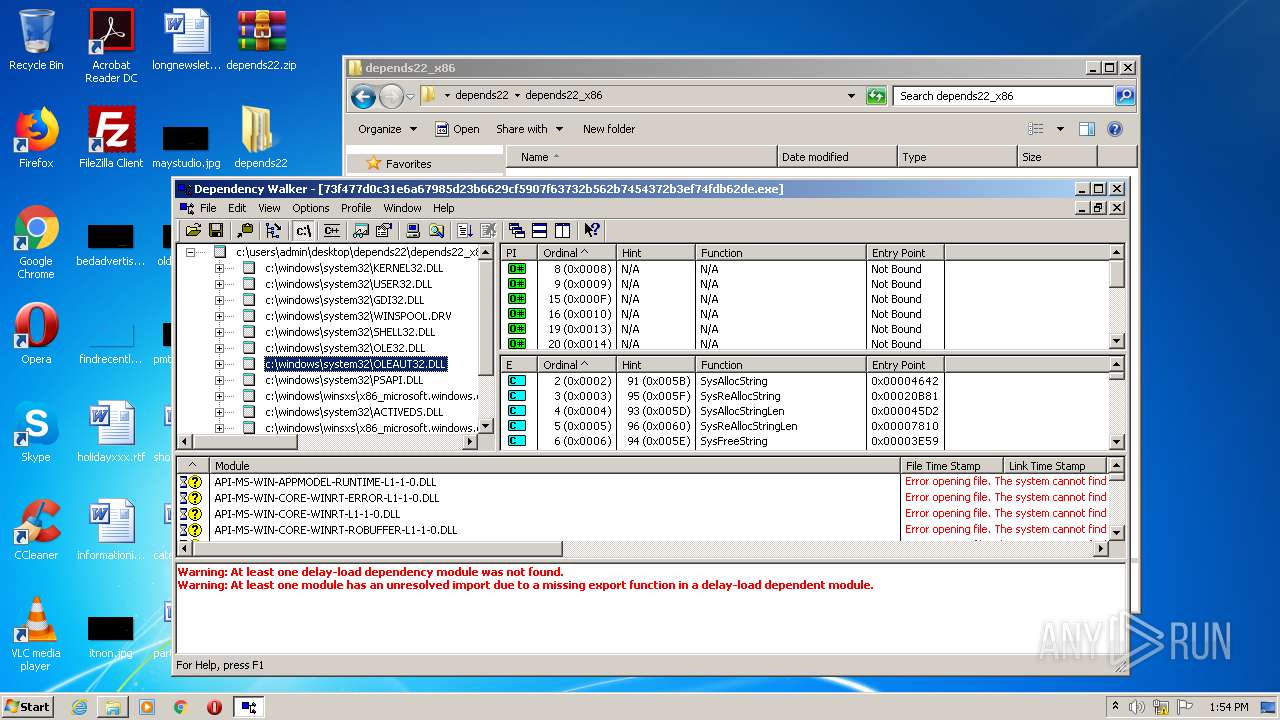Select the Recycle Bin desktop icon
The width and height of the screenshot is (1280, 720).
[36, 40]
